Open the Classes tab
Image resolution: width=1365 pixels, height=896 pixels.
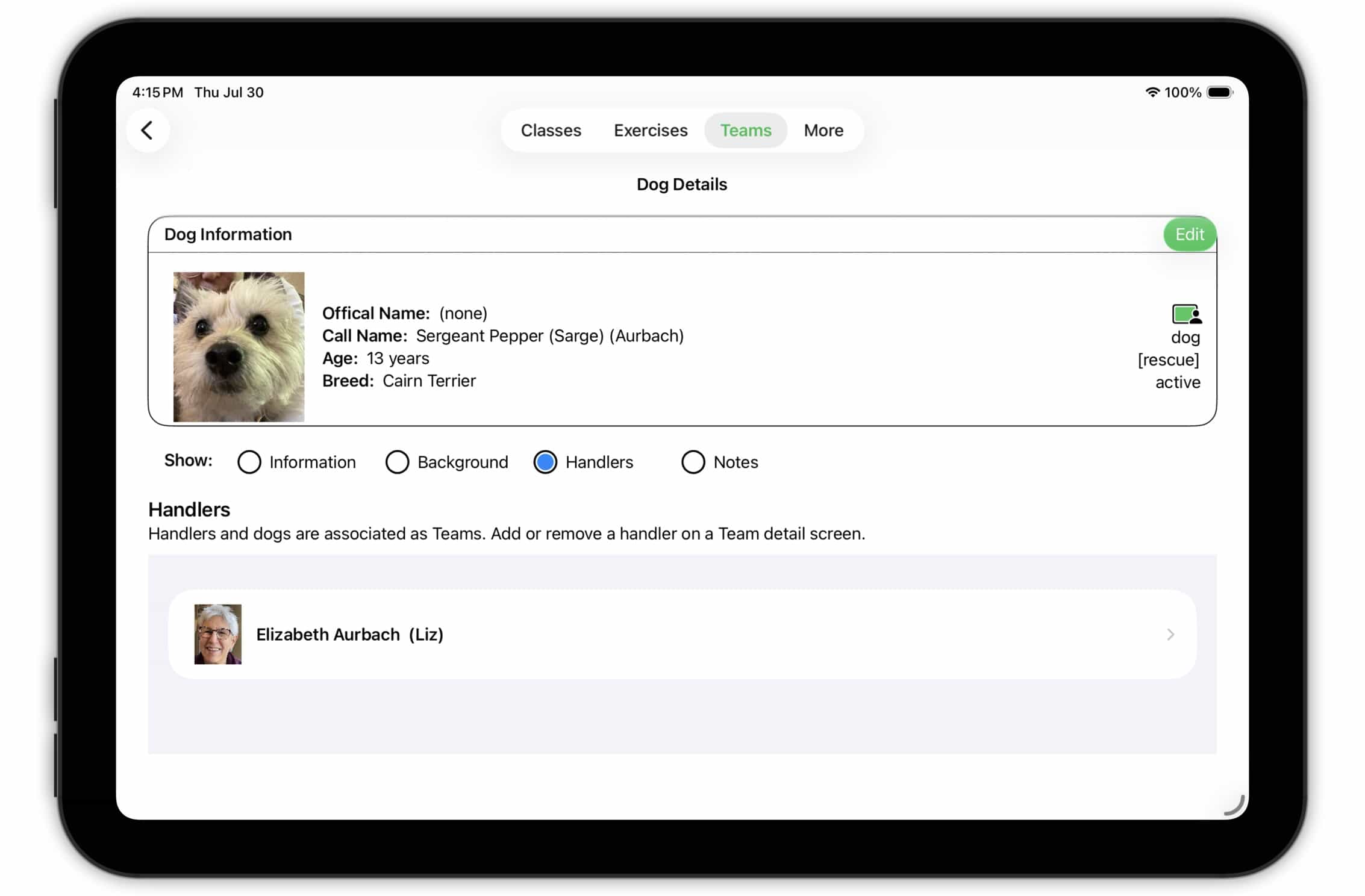tap(551, 130)
